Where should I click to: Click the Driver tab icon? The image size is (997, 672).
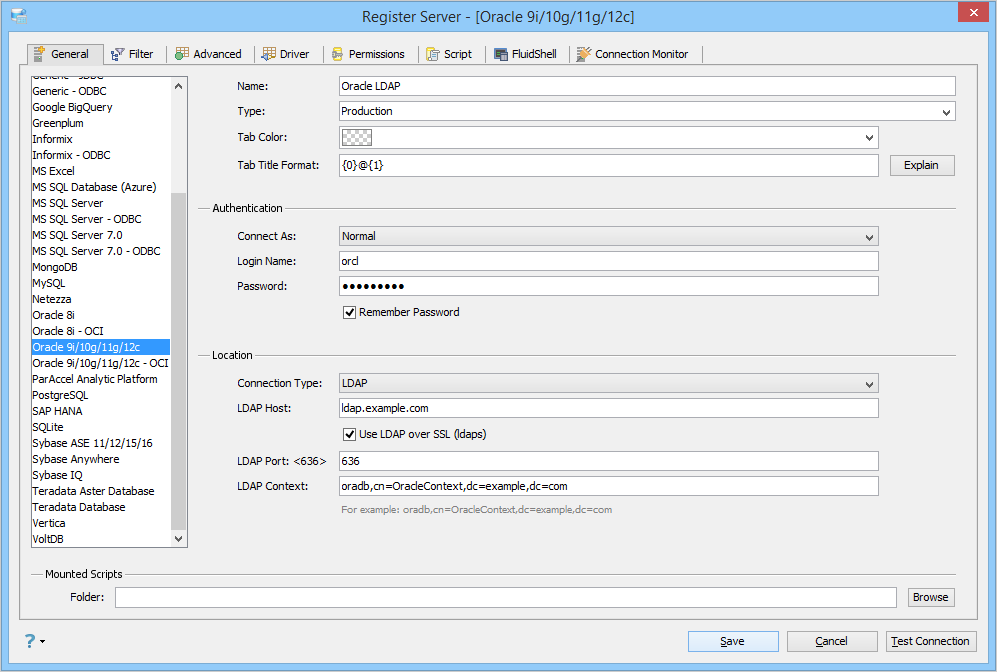(269, 54)
